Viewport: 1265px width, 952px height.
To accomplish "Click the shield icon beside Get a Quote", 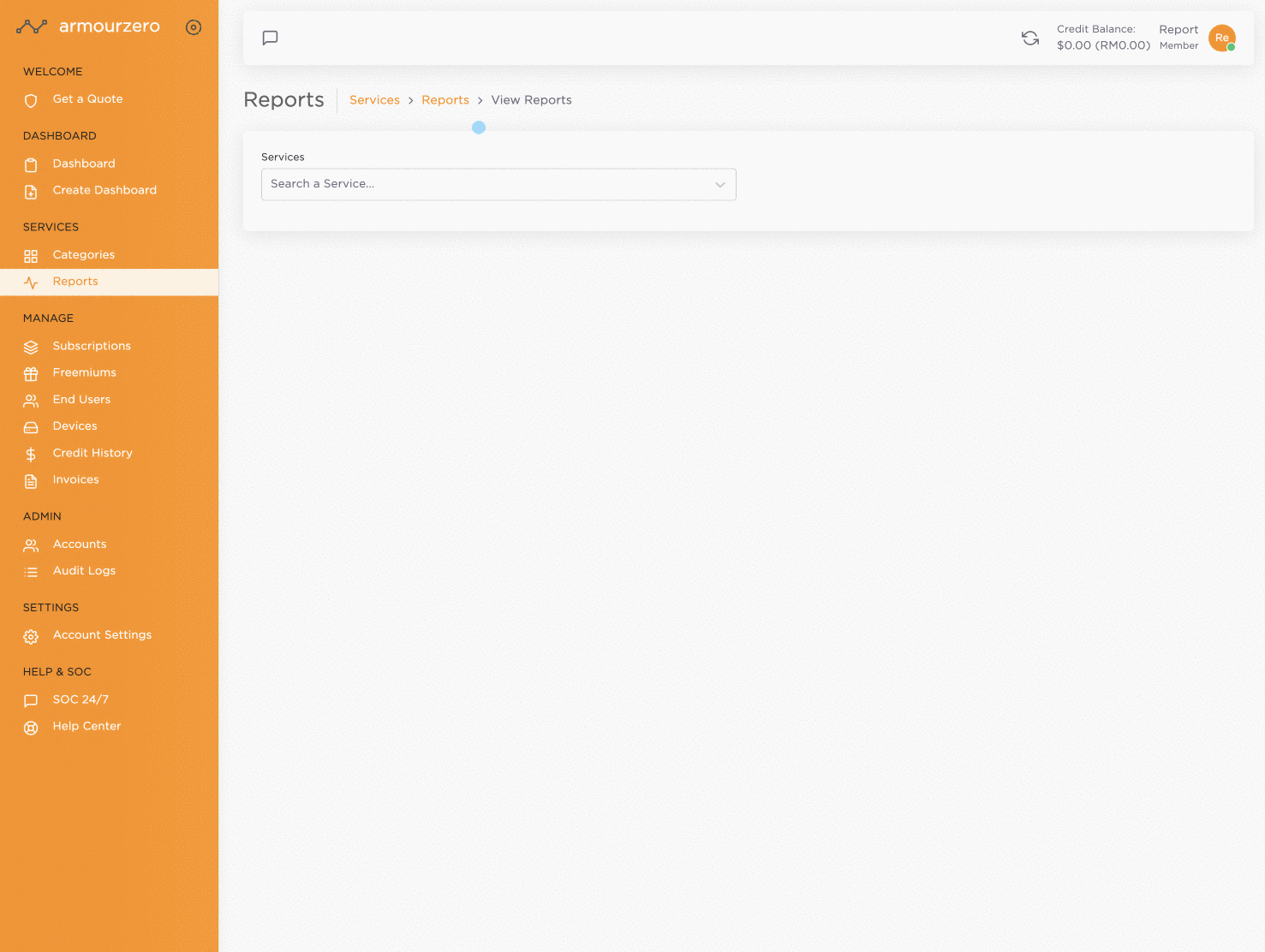I will coord(31,100).
